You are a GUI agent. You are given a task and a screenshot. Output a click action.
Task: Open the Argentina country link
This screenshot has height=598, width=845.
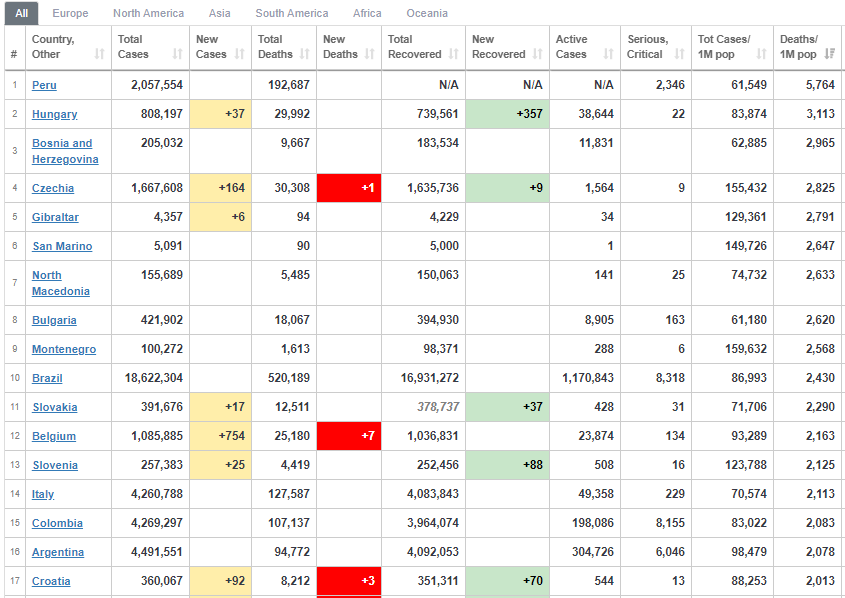(58, 553)
